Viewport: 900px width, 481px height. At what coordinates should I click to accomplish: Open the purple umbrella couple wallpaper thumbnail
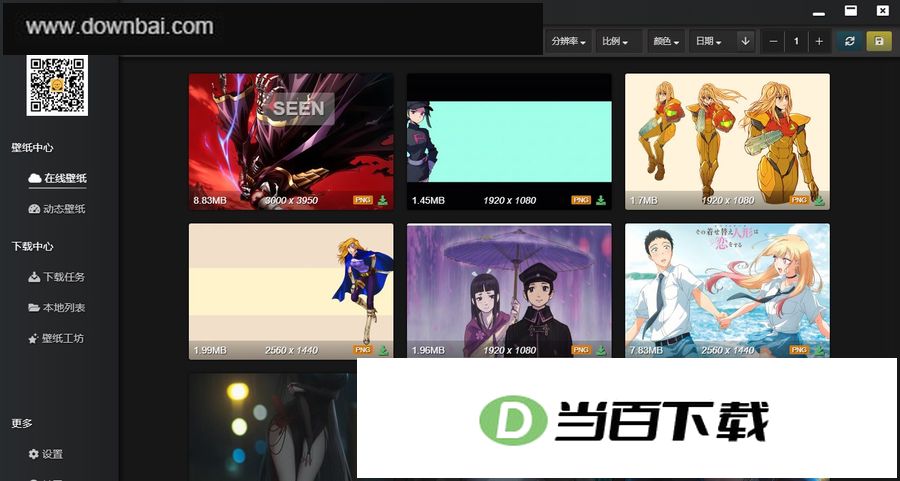(x=509, y=291)
